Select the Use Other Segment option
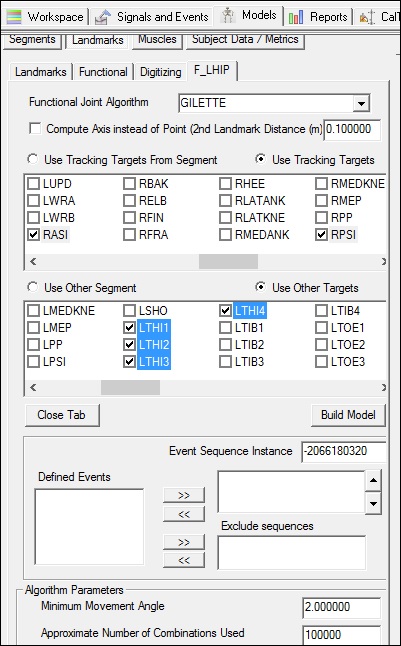This screenshot has width=401, height=646. [33, 287]
